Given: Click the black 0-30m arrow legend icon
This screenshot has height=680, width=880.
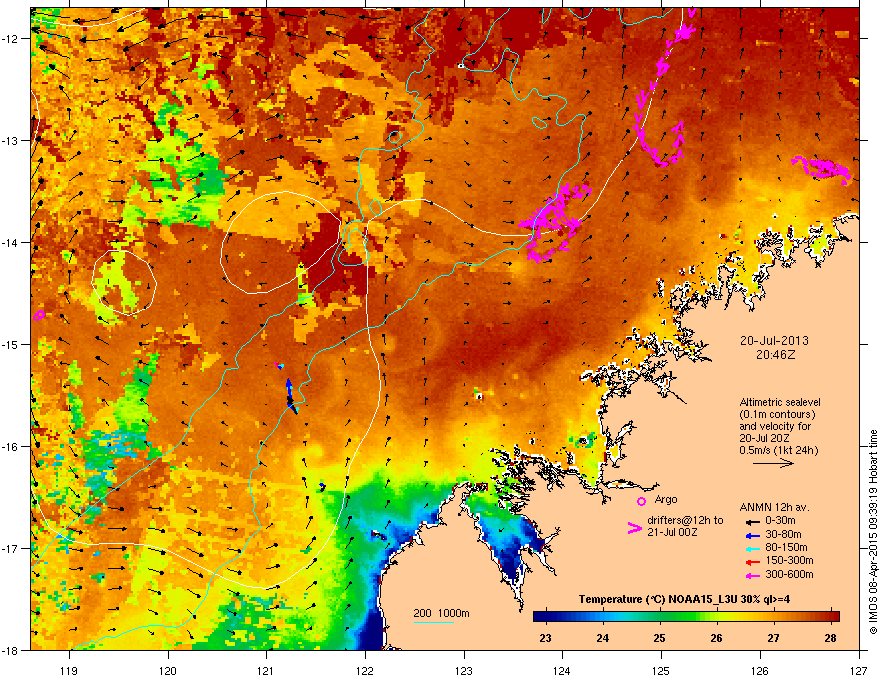Looking at the screenshot, I should point(752,521).
